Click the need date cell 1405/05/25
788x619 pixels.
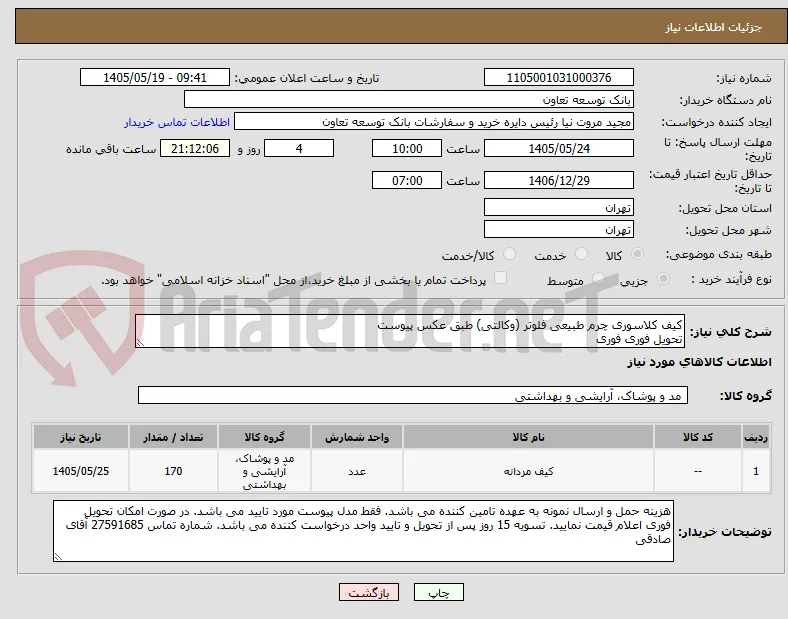[x=81, y=471]
